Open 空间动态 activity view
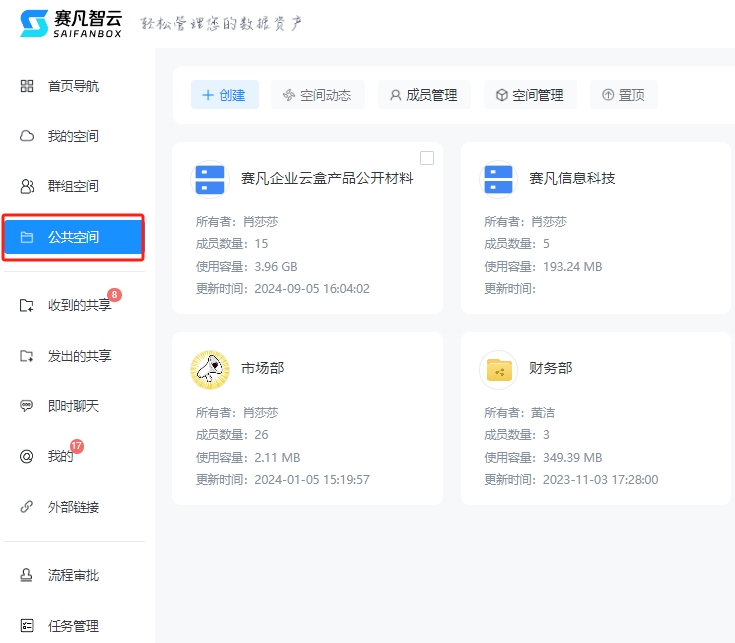Screen dimensions: 735x643 (318, 95)
